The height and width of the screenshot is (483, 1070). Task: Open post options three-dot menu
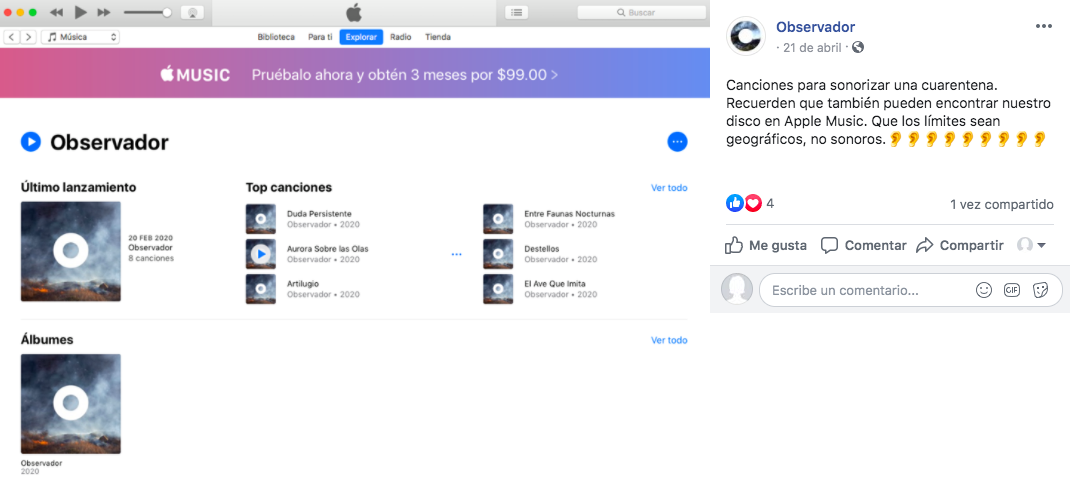pos(1043,27)
